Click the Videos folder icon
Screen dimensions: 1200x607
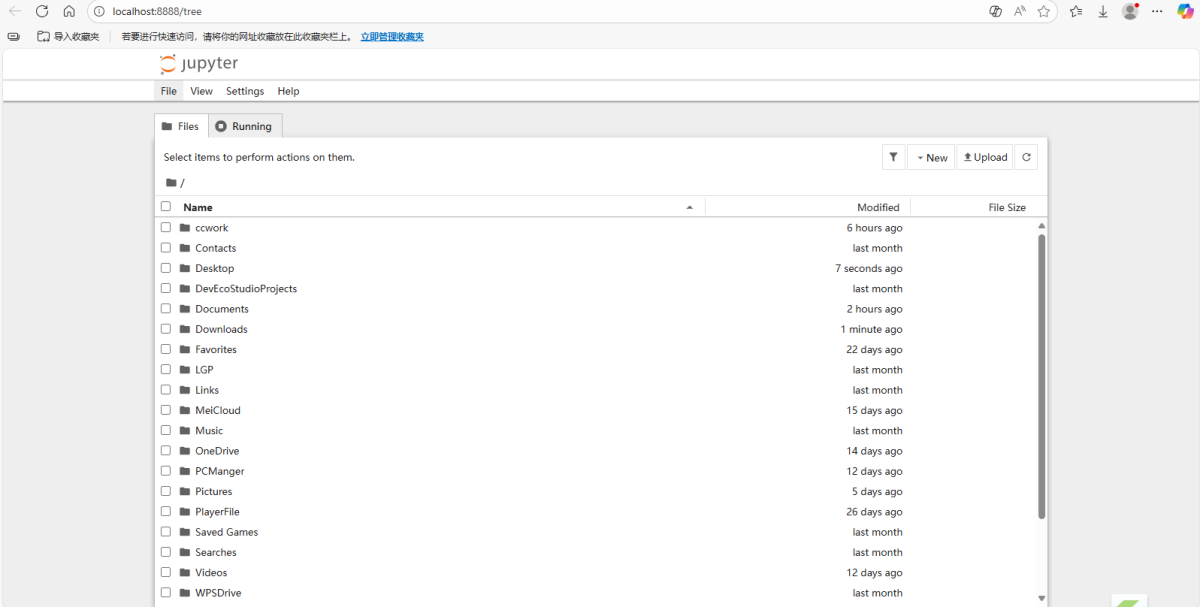coord(185,573)
